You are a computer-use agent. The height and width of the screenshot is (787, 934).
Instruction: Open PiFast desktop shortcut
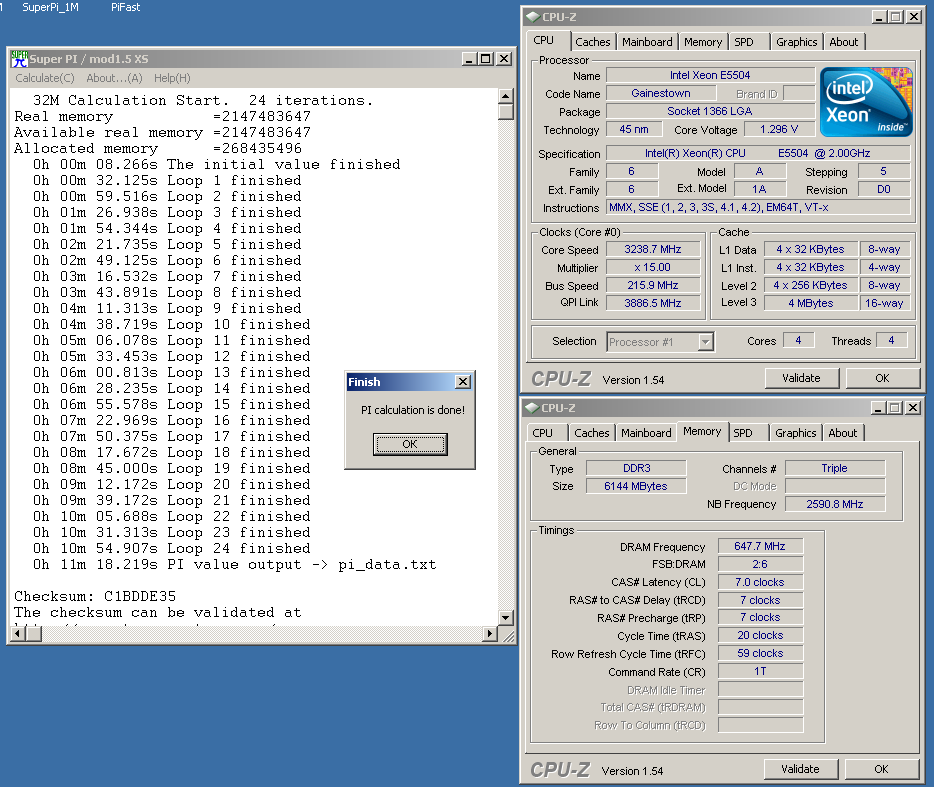pos(126,7)
